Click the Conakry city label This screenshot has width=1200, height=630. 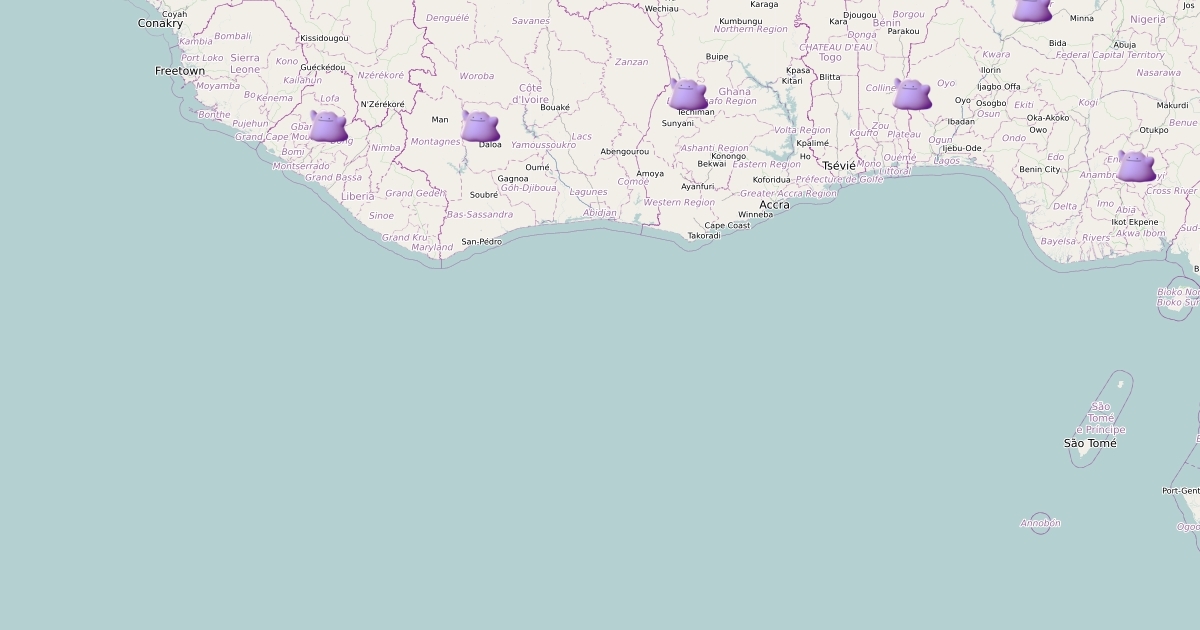click(x=160, y=23)
